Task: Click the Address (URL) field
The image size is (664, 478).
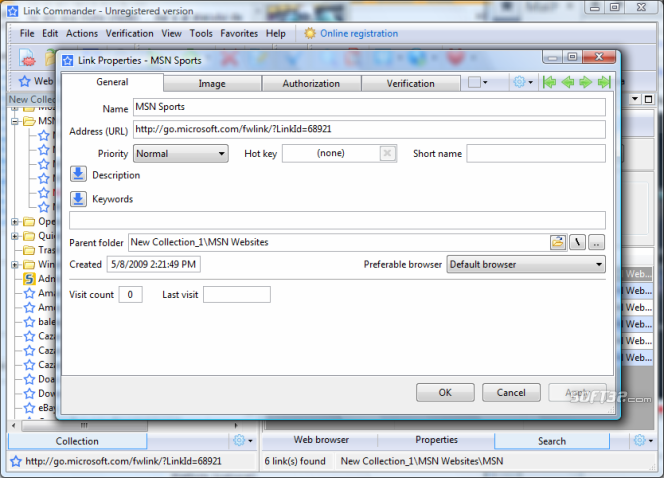Action: [369, 129]
